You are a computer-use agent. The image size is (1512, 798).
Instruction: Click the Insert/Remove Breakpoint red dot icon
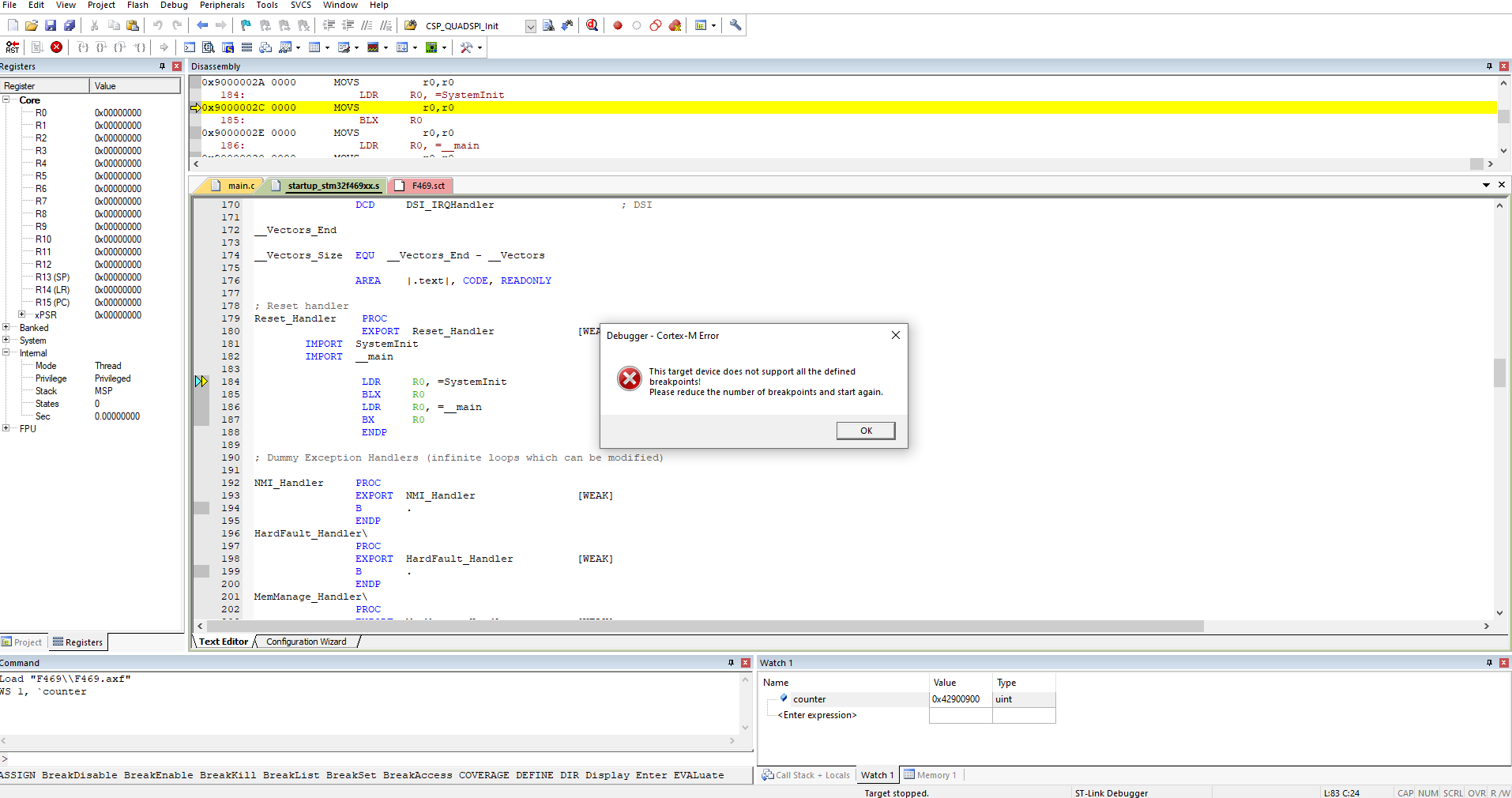pyautogui.click(x=618, y=25)
